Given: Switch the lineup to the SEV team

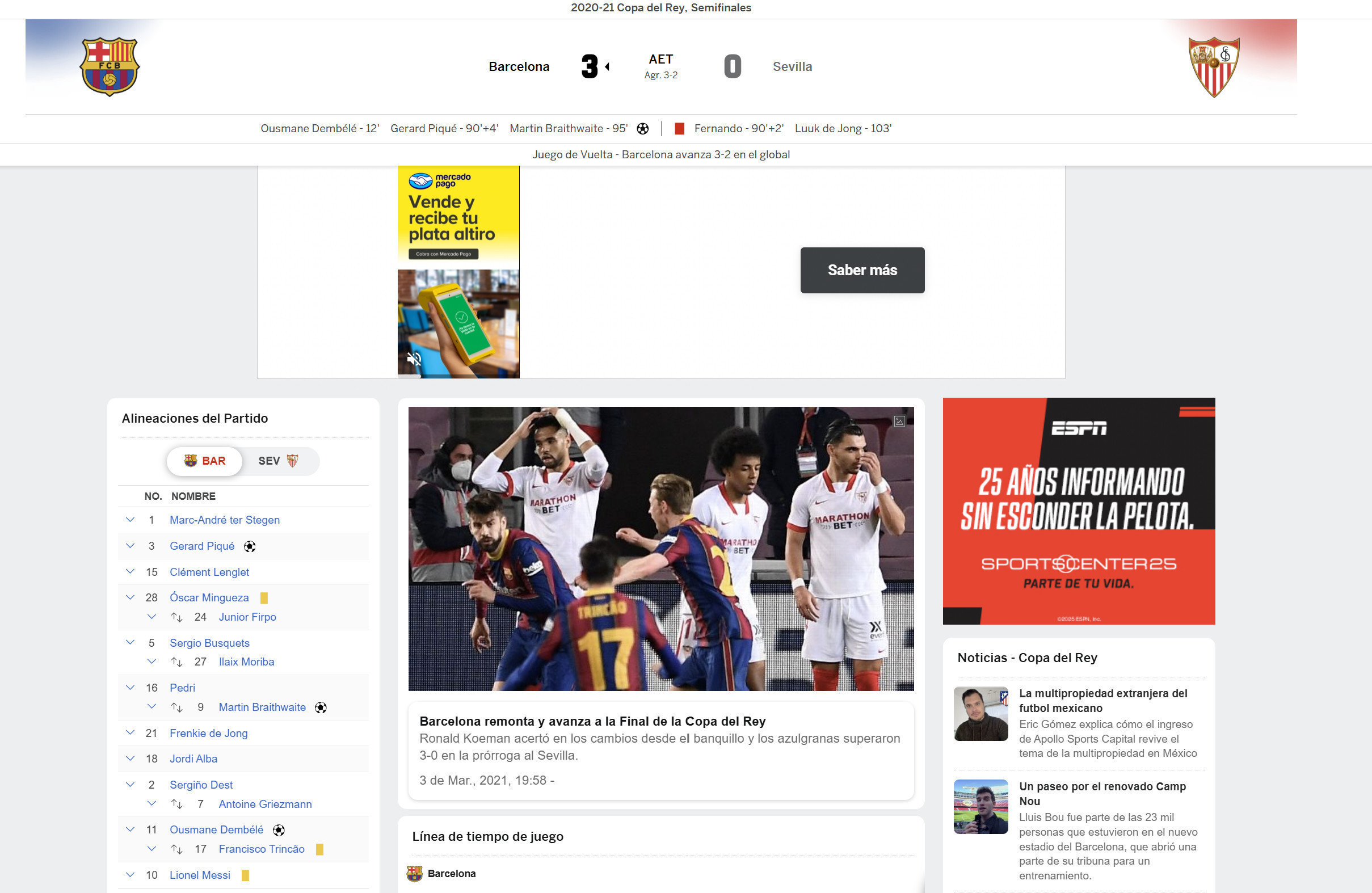Looking at the screenshot, I should [279, 461].
